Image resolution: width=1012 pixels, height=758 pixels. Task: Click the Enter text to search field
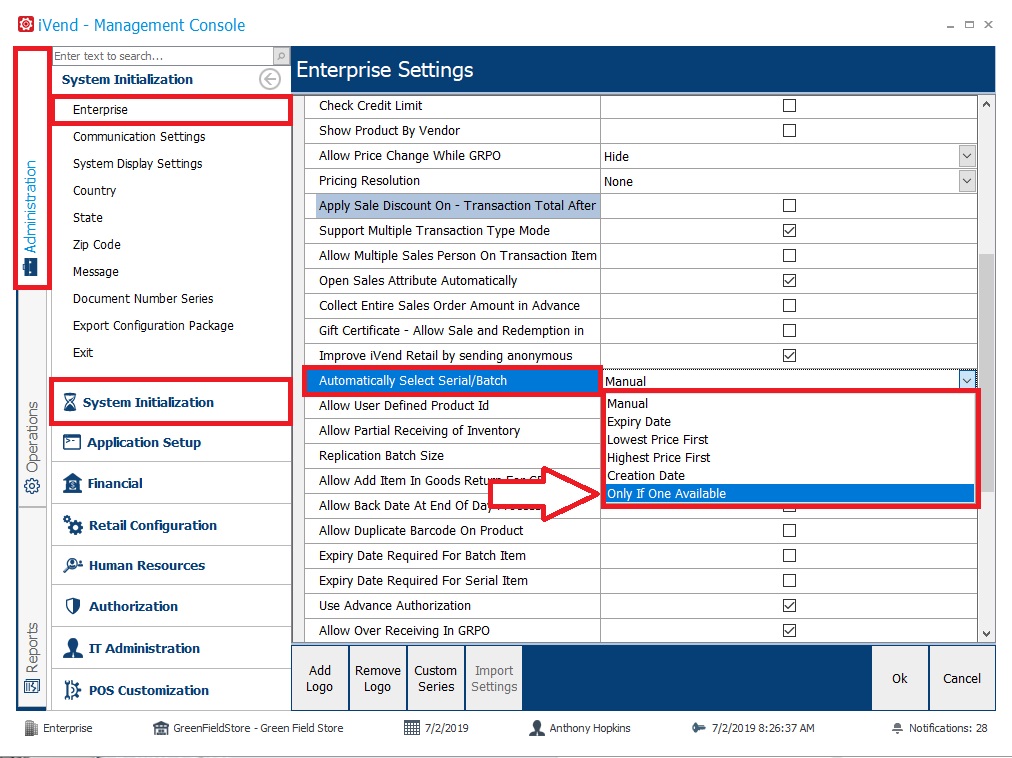pyautogui.click(x=163, y=56)
